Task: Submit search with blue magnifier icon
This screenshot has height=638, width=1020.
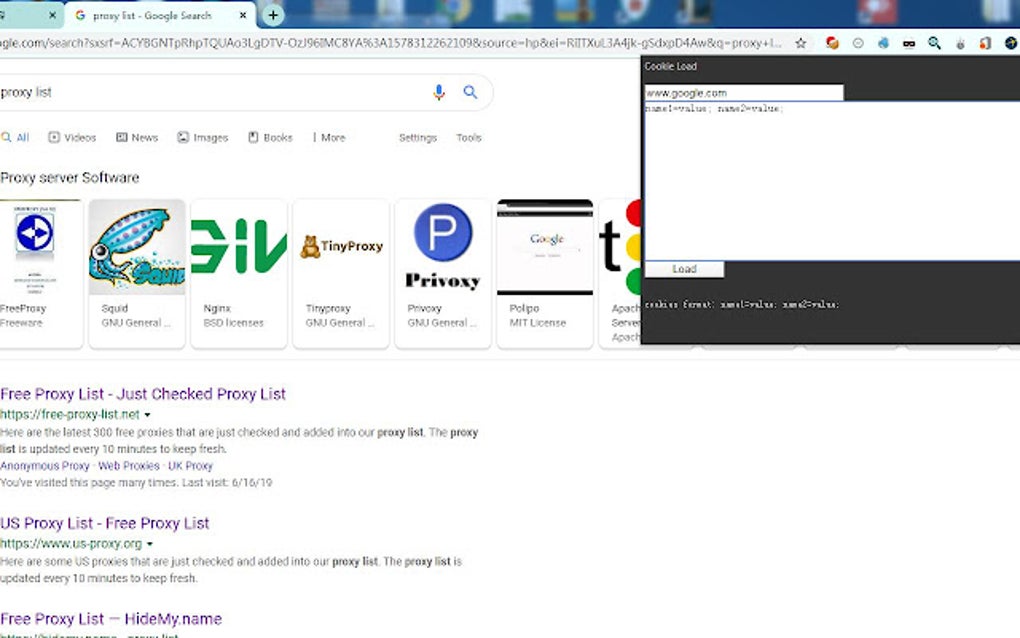Action: pos(470,92)
